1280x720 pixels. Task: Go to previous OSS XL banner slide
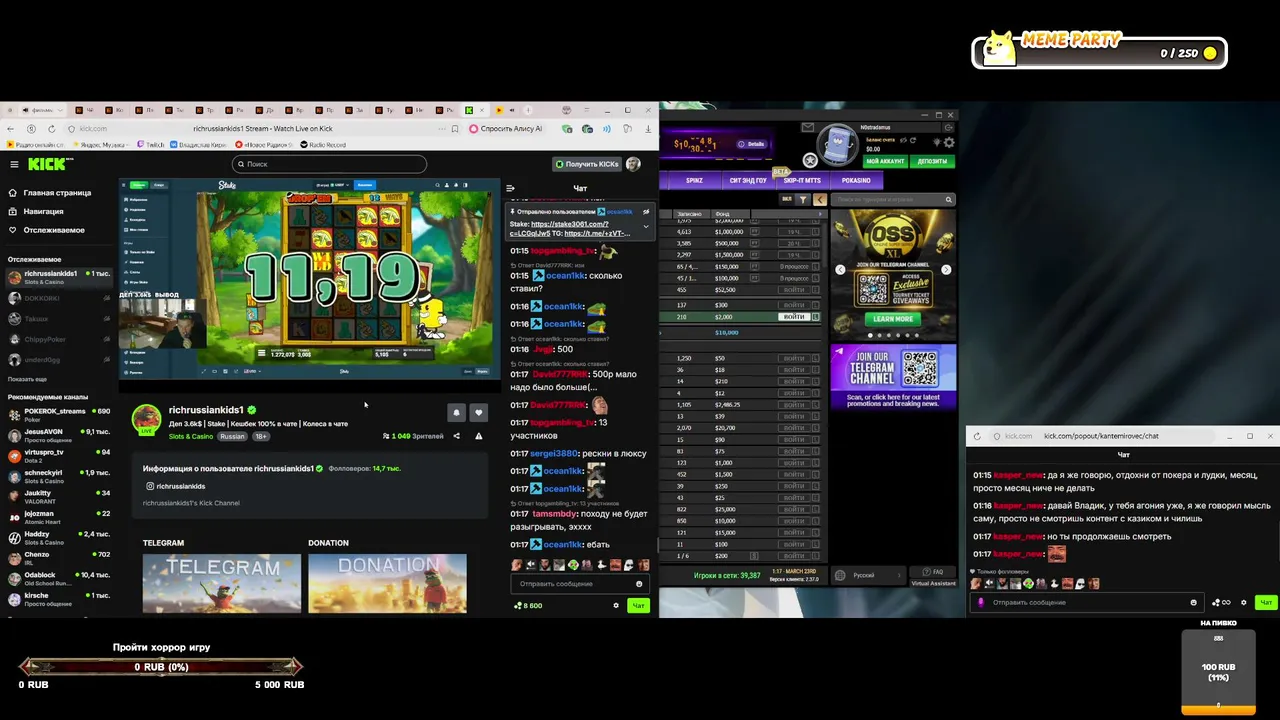[x=840, y=270]
